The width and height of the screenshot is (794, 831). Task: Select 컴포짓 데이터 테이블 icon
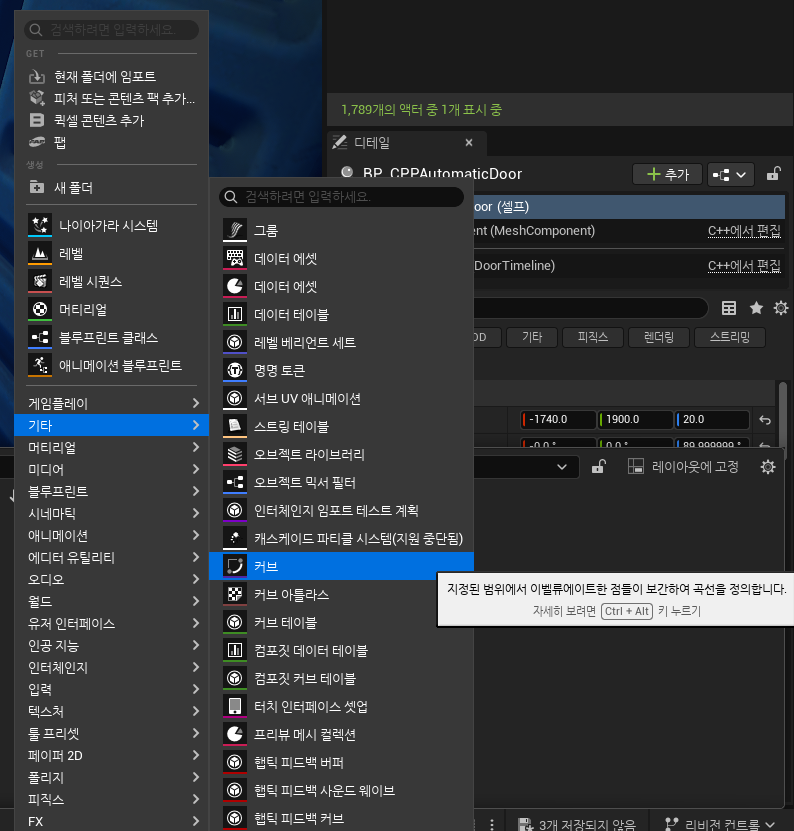(235, 650)
